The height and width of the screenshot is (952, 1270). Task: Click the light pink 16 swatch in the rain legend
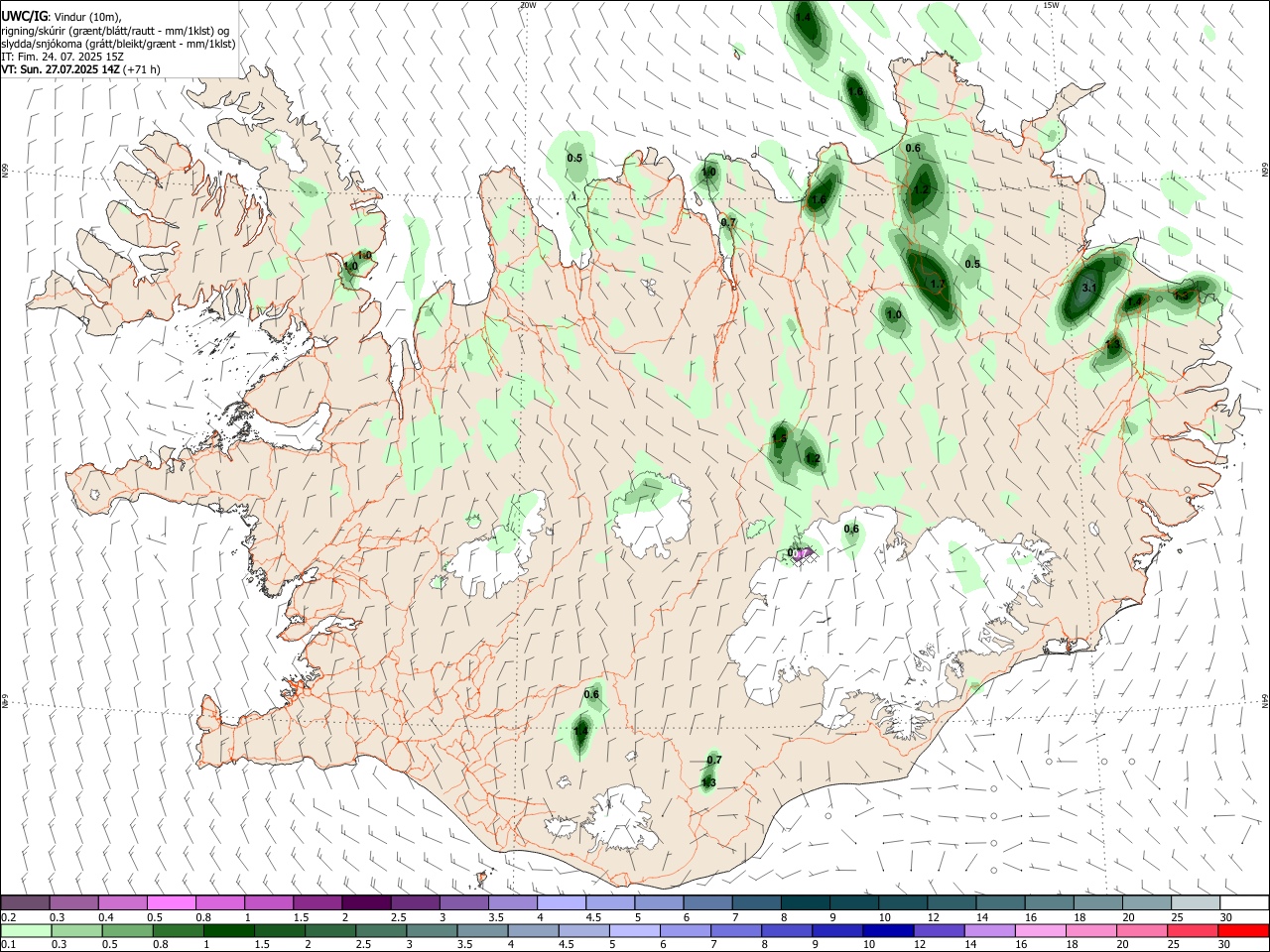(x=1042, y=930)
